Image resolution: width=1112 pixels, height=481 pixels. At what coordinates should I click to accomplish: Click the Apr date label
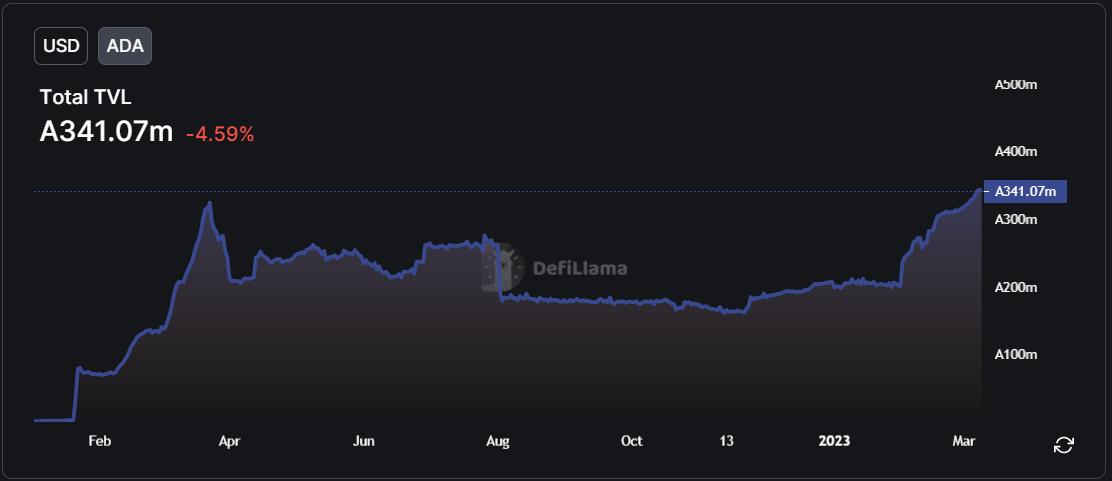pyautogui.click(x=229, y=441)
